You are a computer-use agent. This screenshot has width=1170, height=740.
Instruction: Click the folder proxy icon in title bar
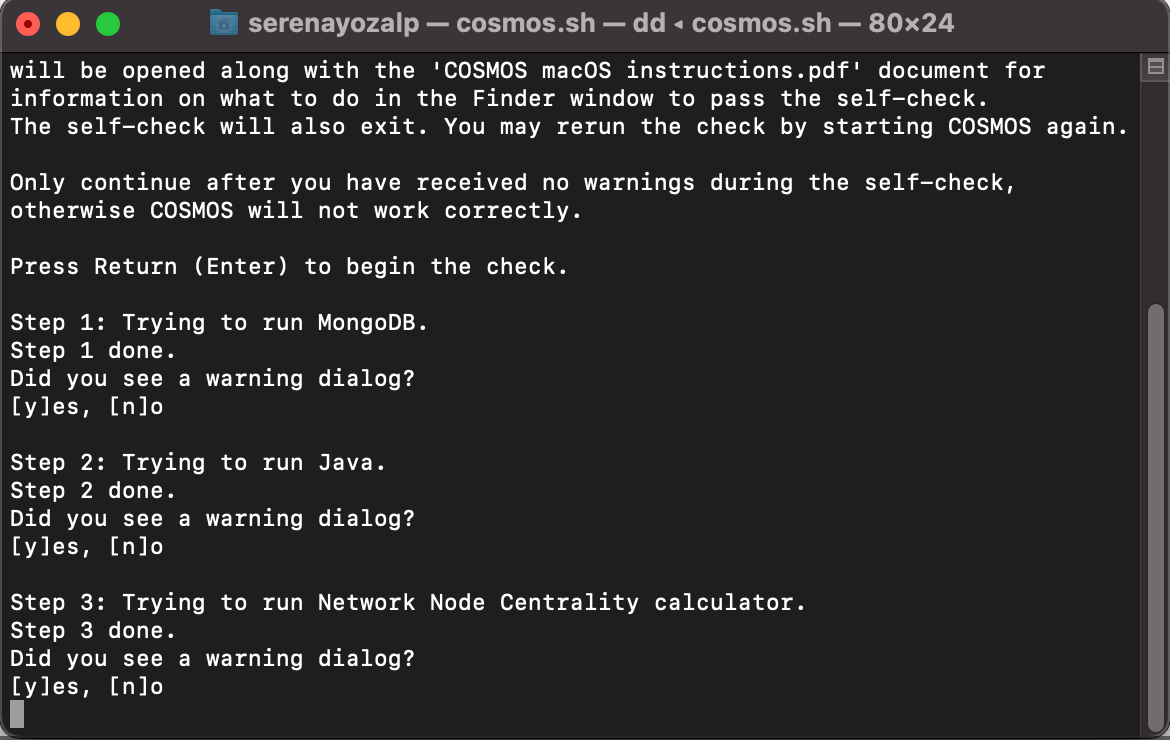click(x=224, y=22)
